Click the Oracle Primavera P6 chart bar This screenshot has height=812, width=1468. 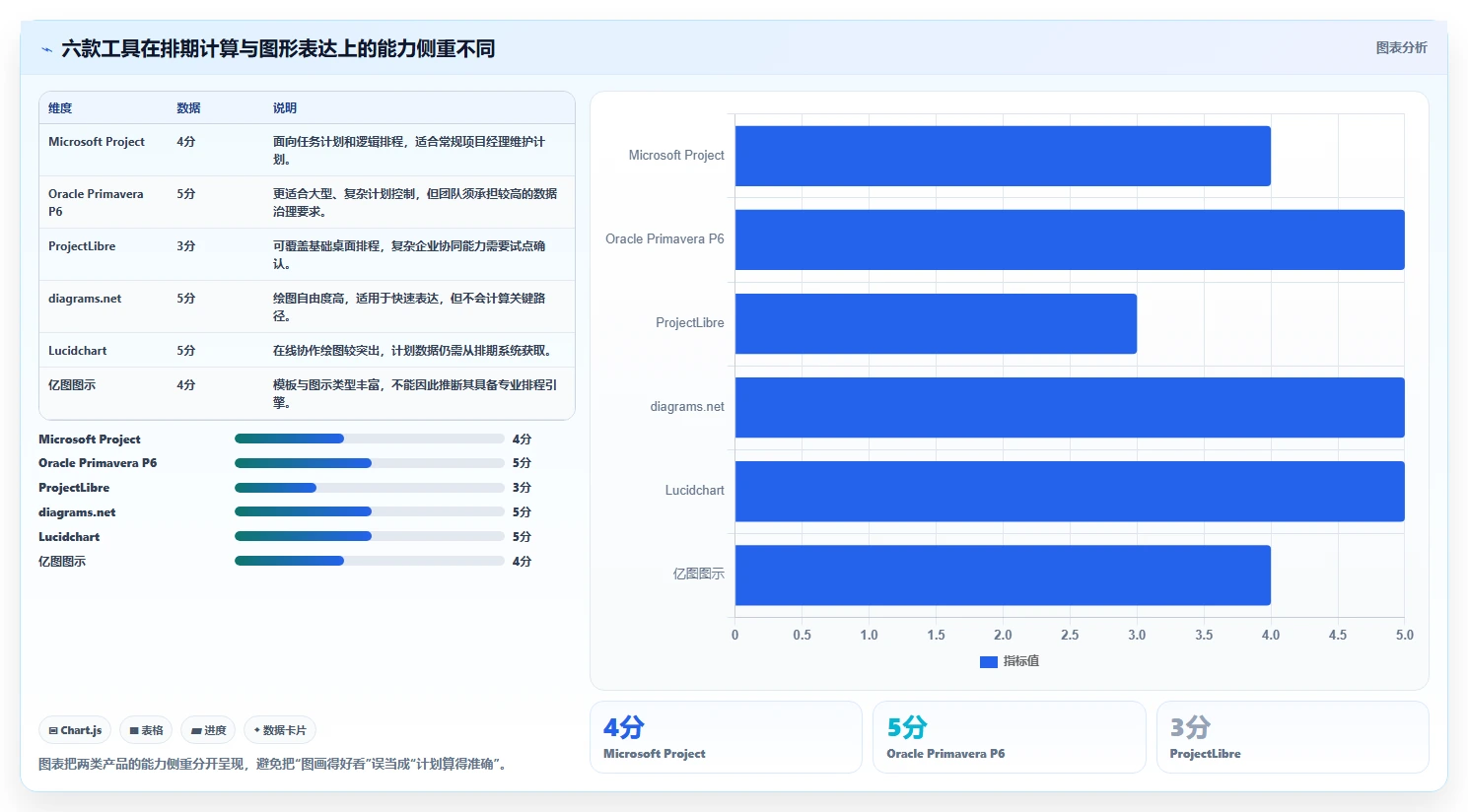[x=1070, y=239]
